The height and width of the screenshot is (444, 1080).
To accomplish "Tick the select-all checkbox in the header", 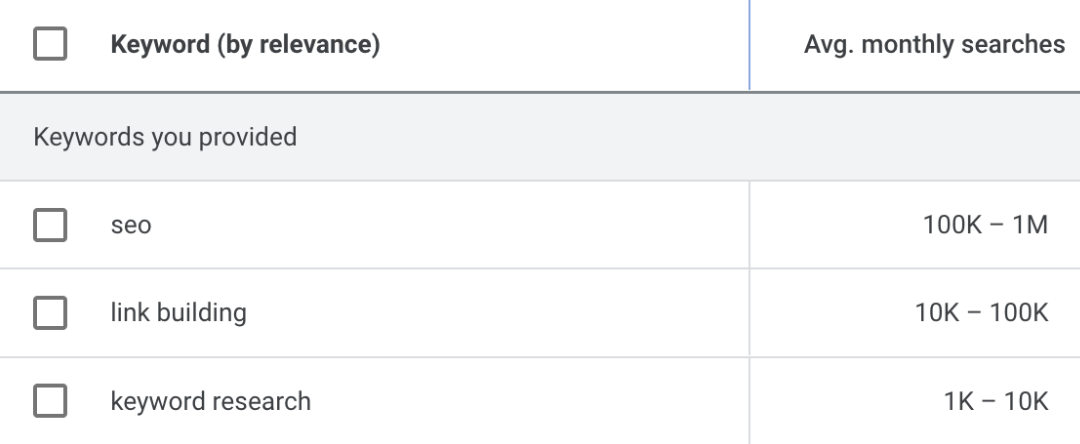I will point(50,45).
